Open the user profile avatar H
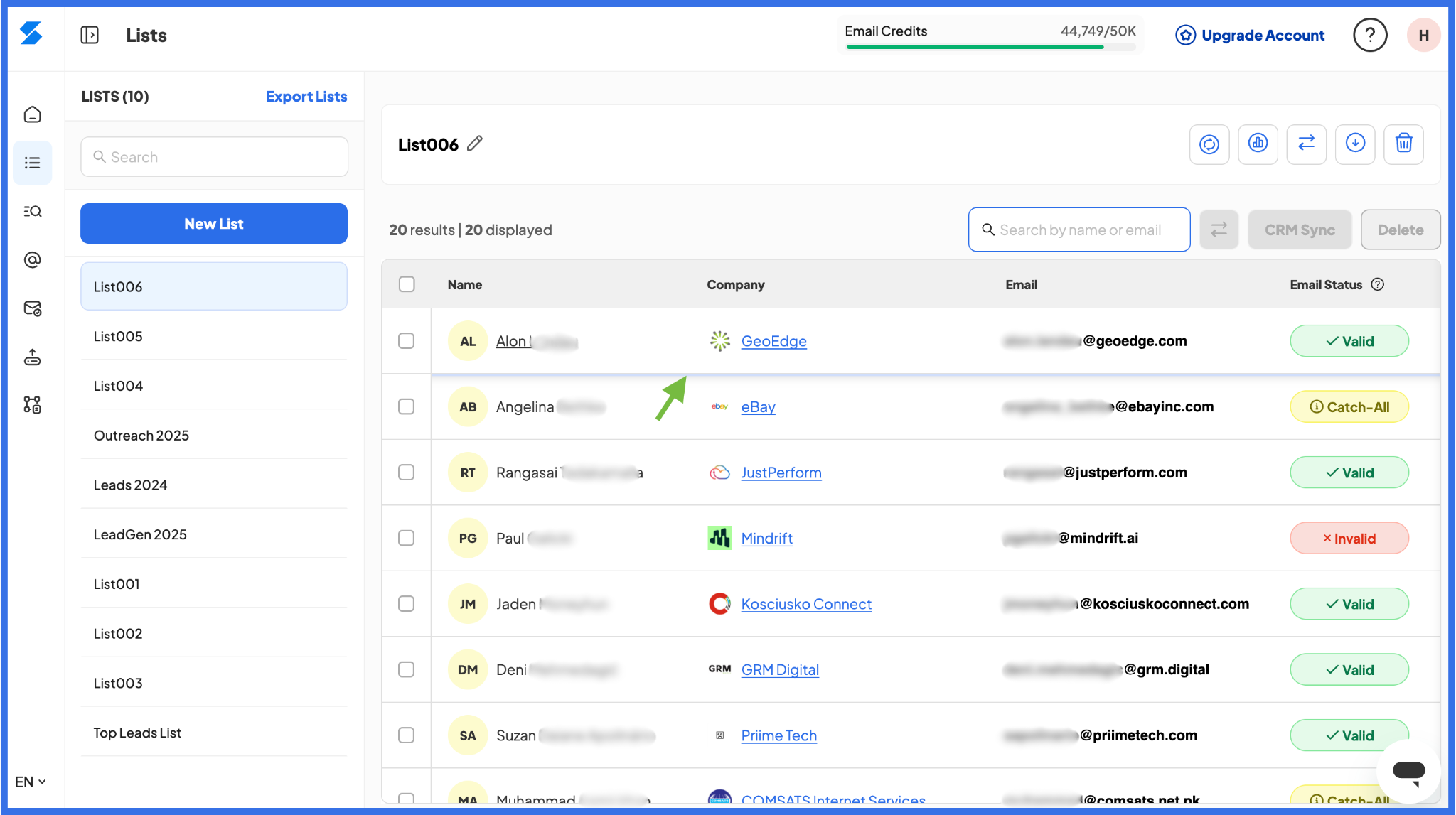This screenshot has width=1456, height=815. tap(1423, 35)
